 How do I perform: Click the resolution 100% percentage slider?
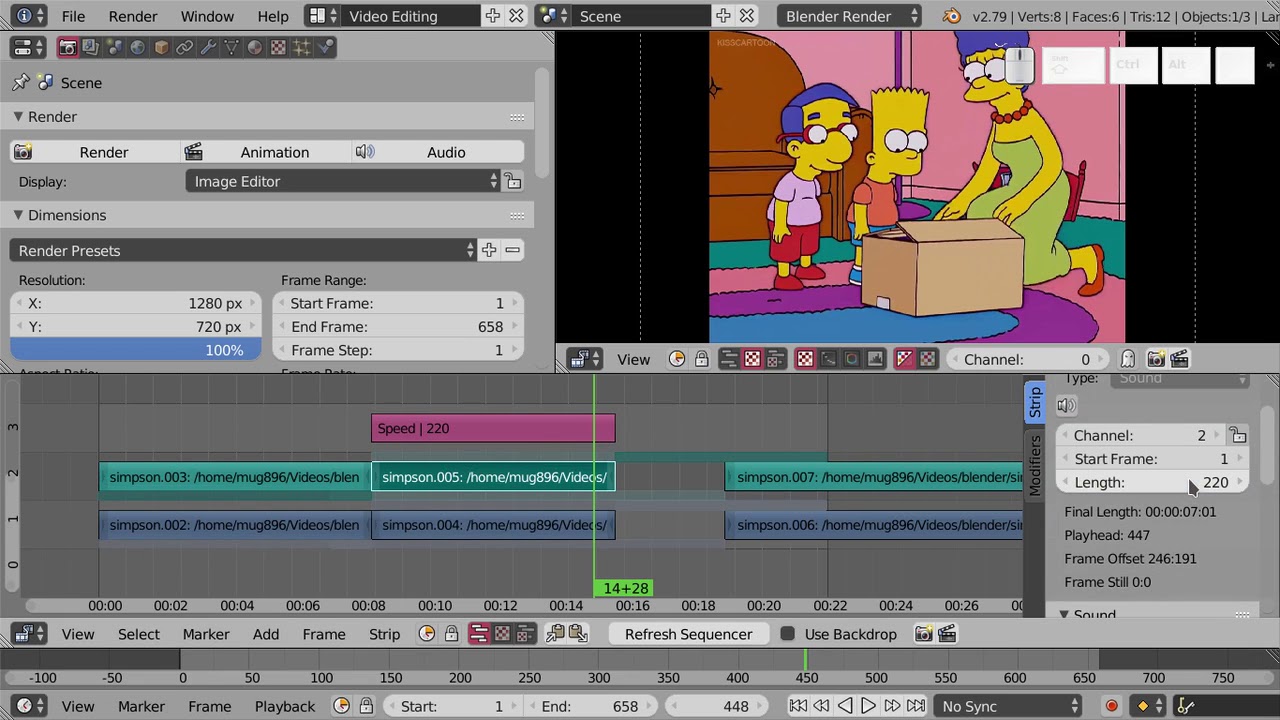(x=136, y=350)
